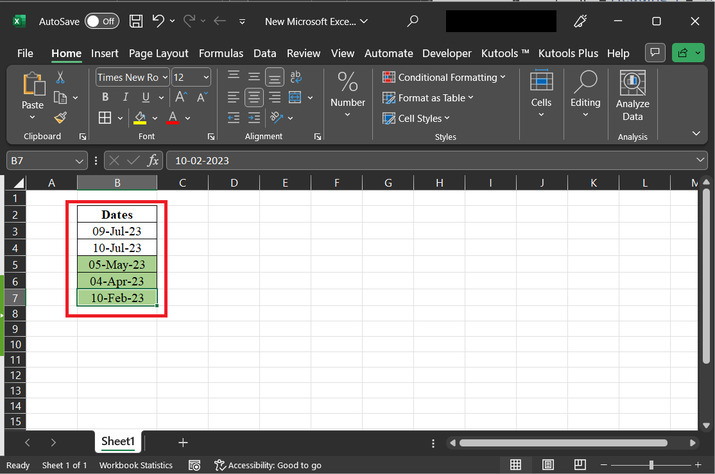Open the Formulas ribbon tab

220,53
